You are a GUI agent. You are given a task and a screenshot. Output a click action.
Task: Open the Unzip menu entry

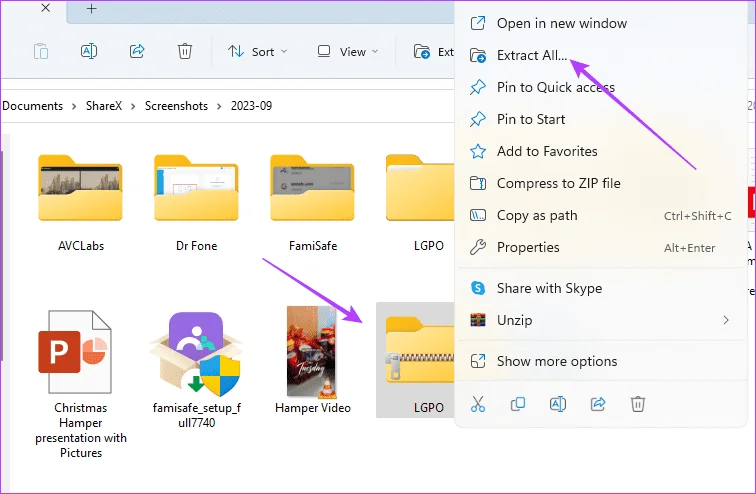click(x=600, y=320)
